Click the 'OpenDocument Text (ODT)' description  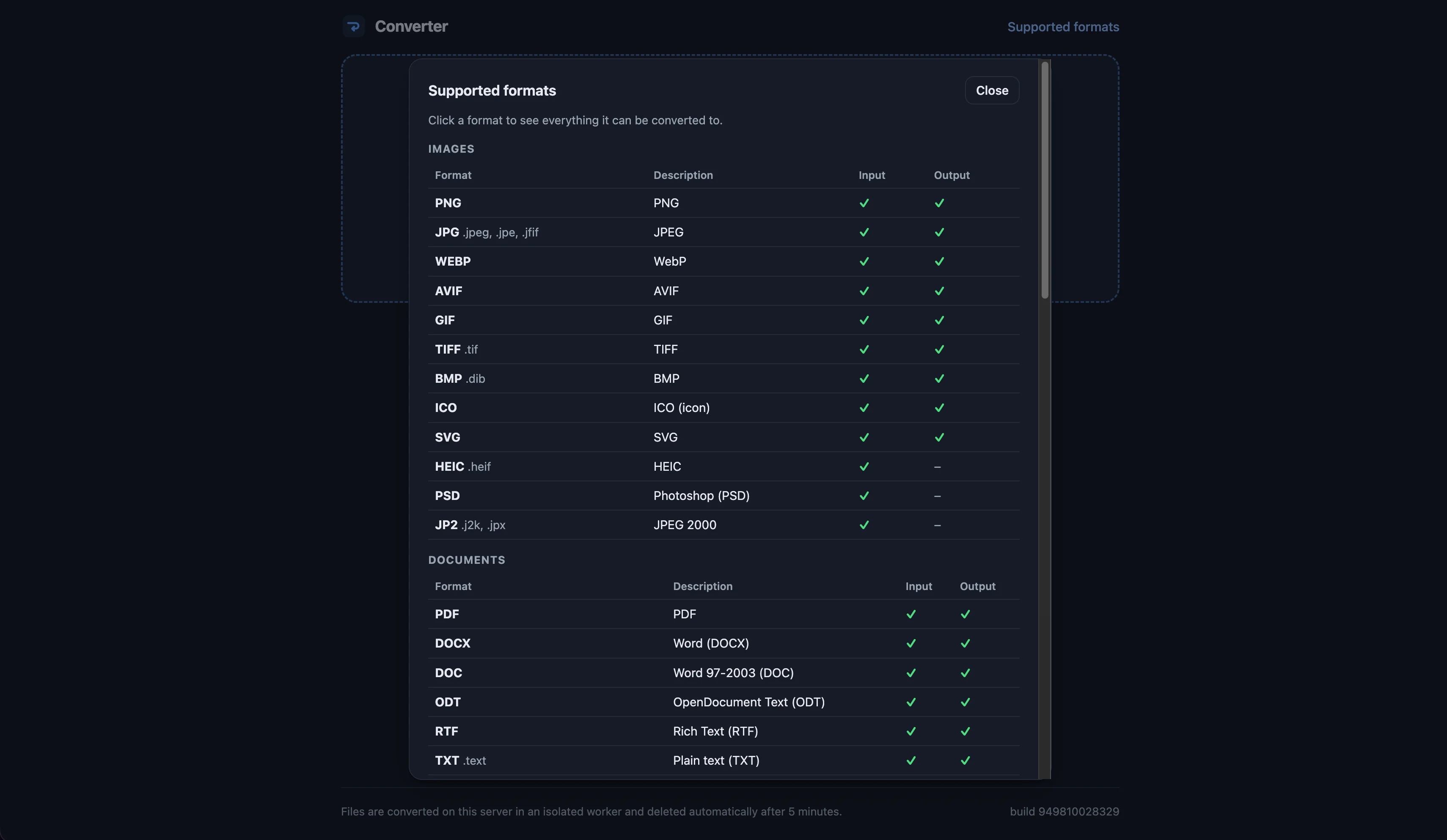pos(749,702)
